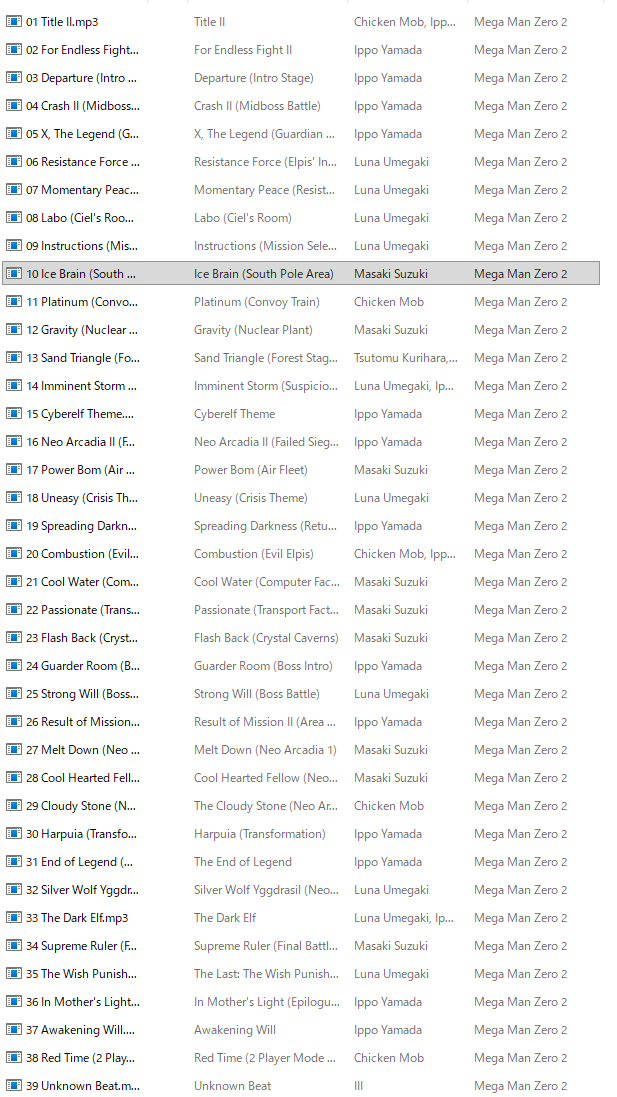Image resolution: width=617 pixels, height=1097 pixels.
Task: Click the file icon for 05 X, The Legend
Action: coord(13,134)
